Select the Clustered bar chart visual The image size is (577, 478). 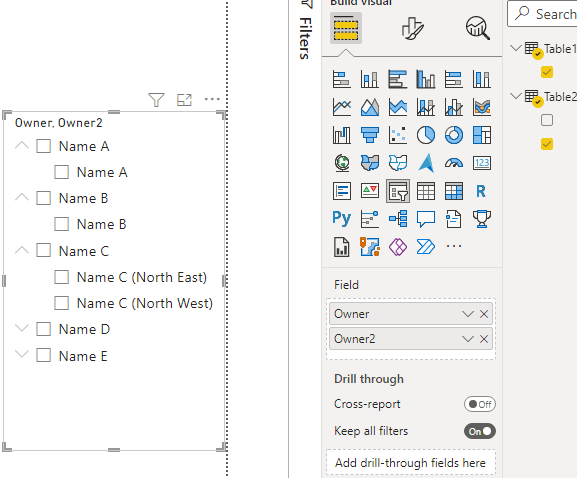(398, 79)
